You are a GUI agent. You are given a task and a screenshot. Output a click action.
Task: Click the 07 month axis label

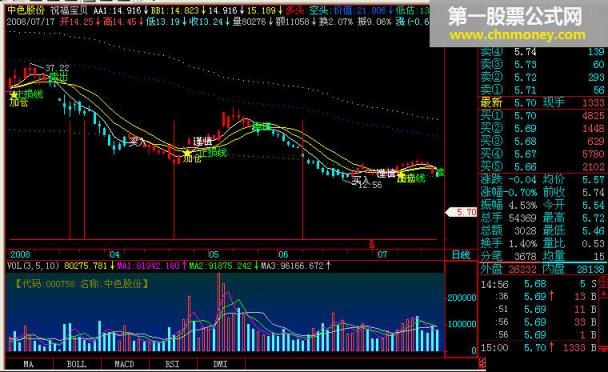pos(382,254)
